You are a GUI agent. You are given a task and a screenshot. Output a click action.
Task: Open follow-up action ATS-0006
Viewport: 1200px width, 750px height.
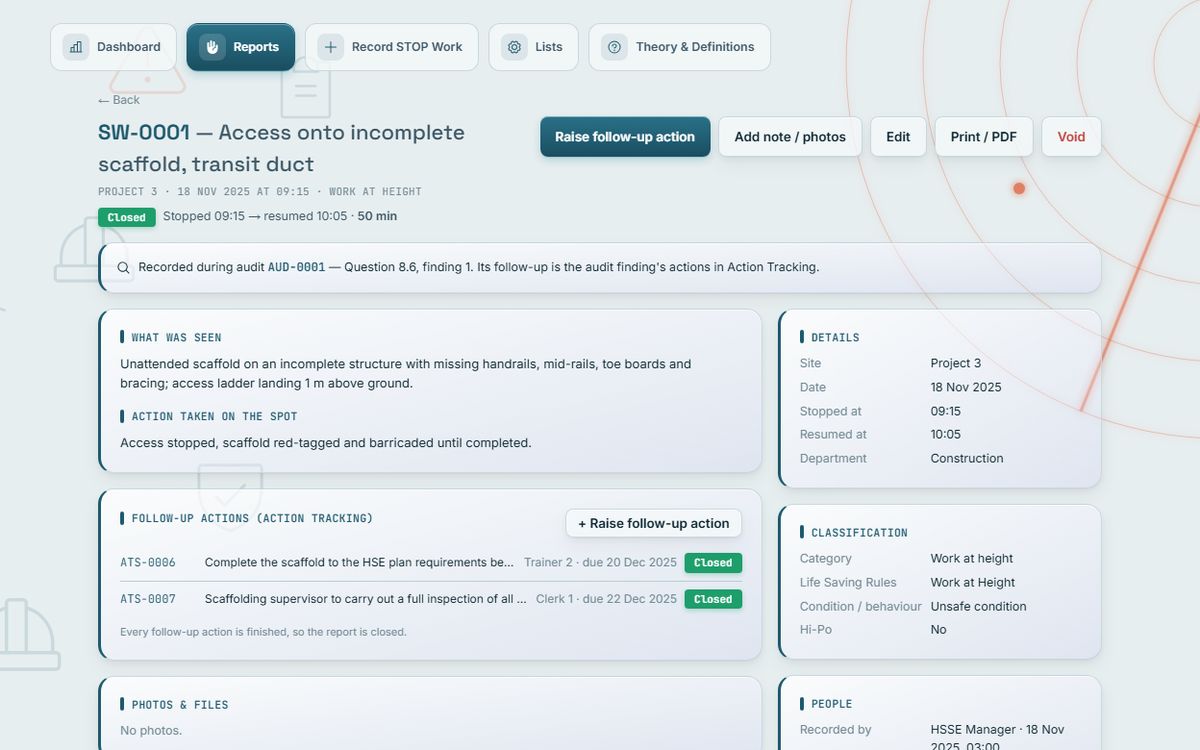(x=148, y=563)
